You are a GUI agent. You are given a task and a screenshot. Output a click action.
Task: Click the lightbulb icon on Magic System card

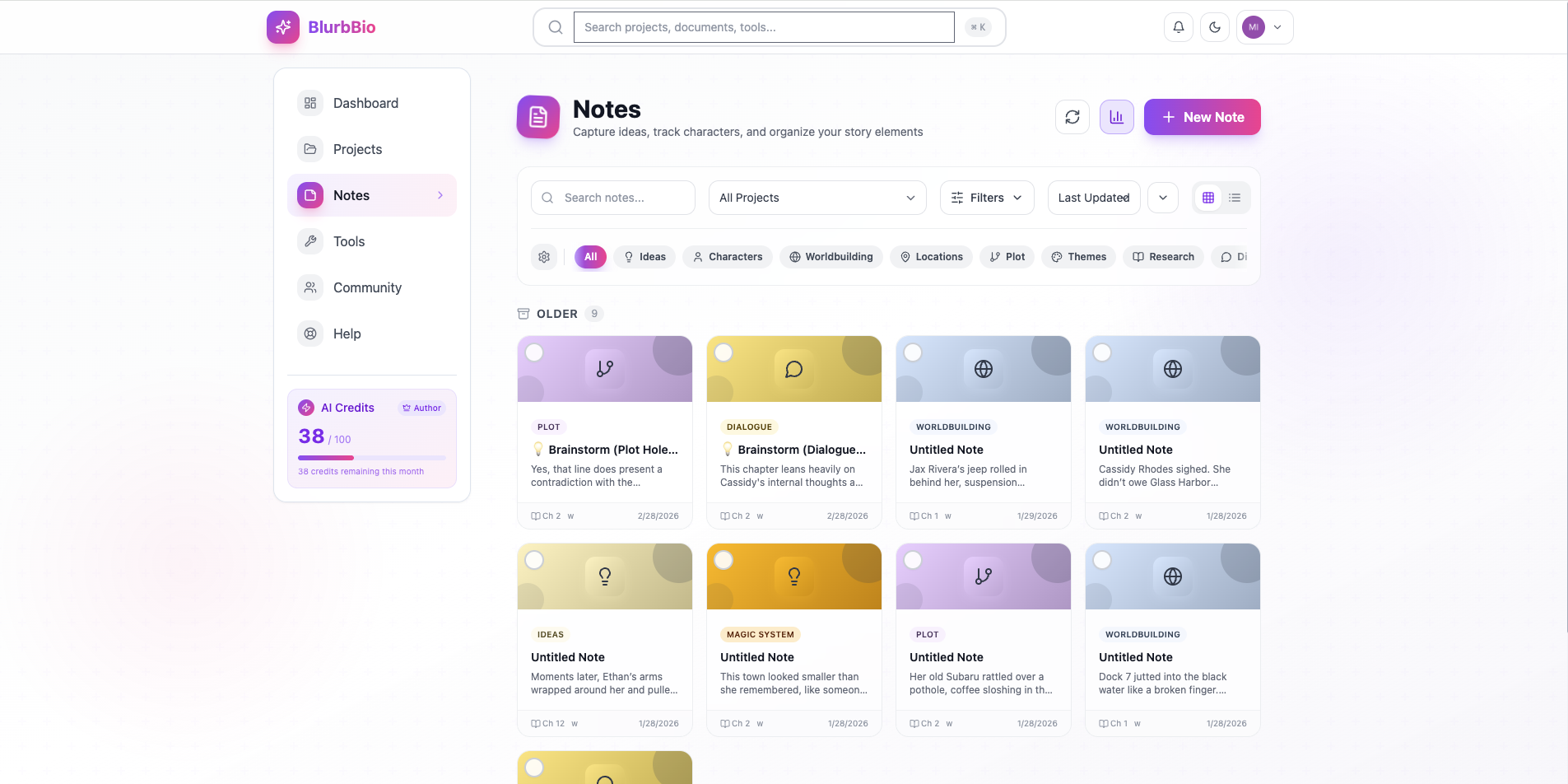pyautogui.click(x=794, y=576)
